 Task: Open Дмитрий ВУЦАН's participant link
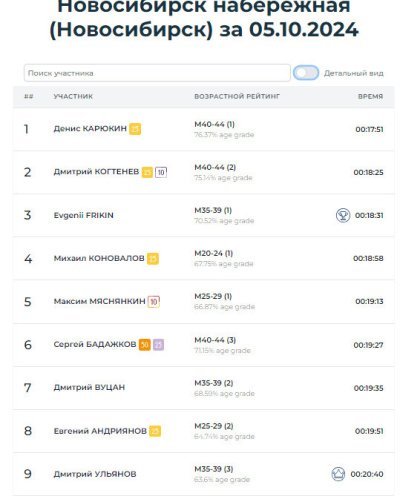point(89,387)
